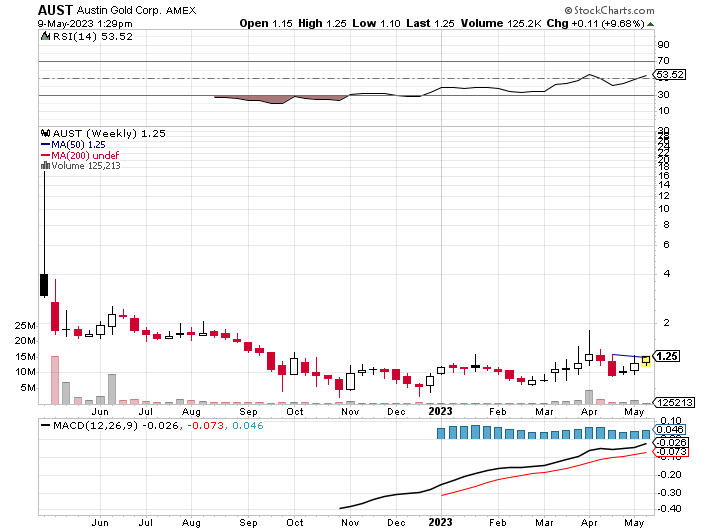Click the -0.20 label on MACD axis
This screenshot has height=529, width=704.
coord(669,475)
